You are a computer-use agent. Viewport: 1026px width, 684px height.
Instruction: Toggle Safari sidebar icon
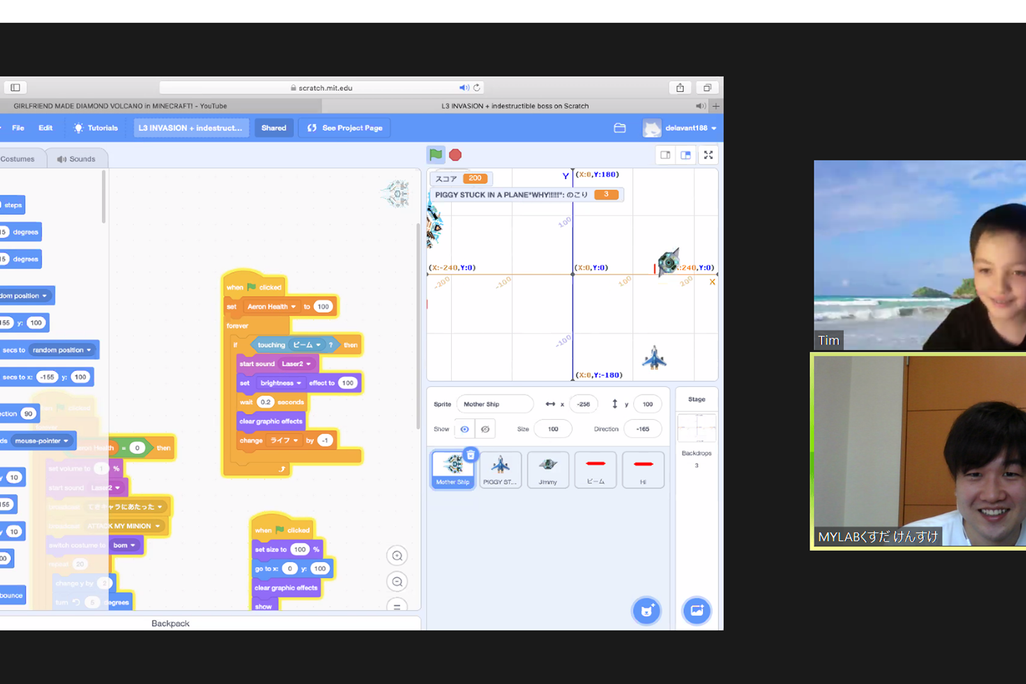click(16, 87)
